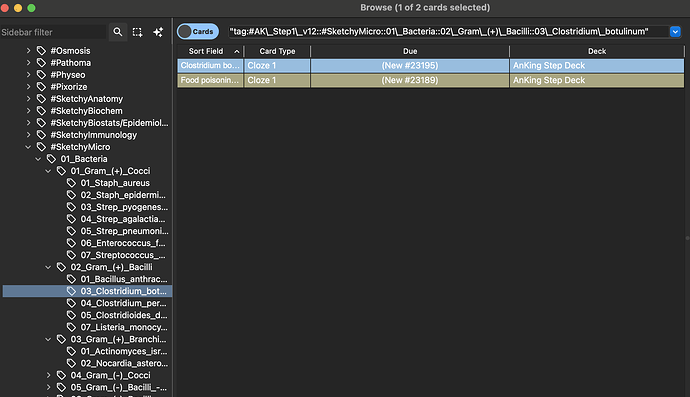
Task: Expand the #SketchyImmunology tag
Action: click(28, 135)
